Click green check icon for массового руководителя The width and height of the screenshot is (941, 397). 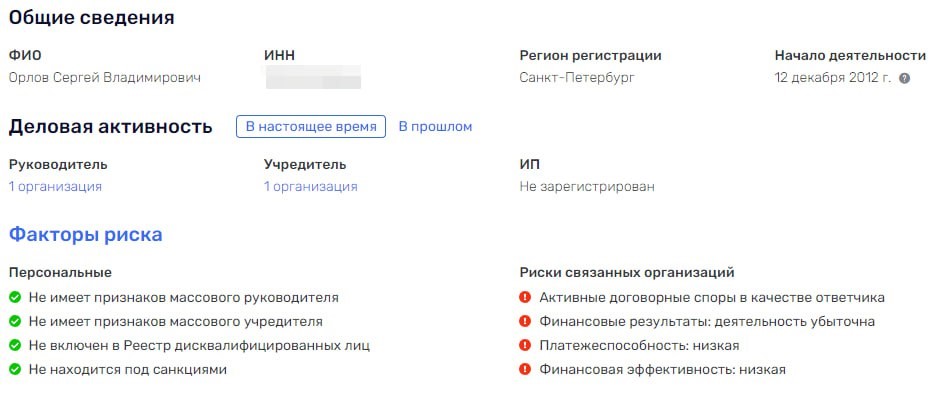tap(15, 297)
